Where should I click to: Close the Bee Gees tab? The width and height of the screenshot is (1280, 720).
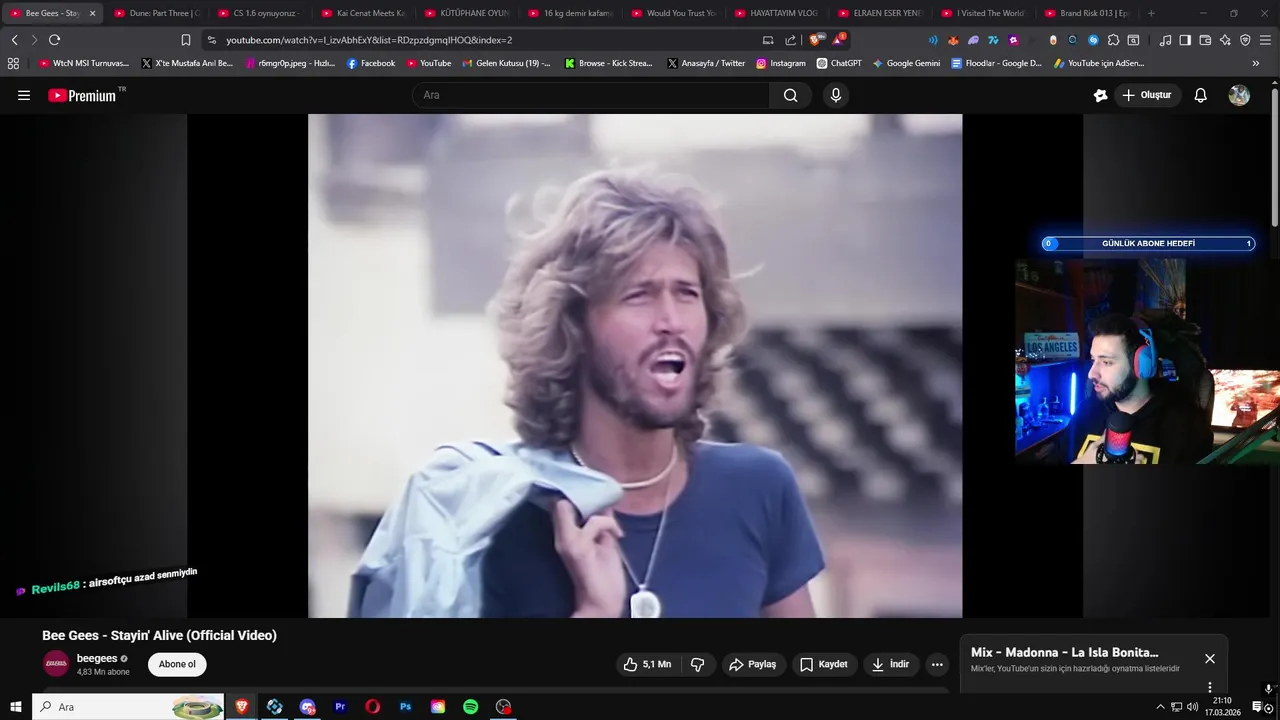click(92, 13)
